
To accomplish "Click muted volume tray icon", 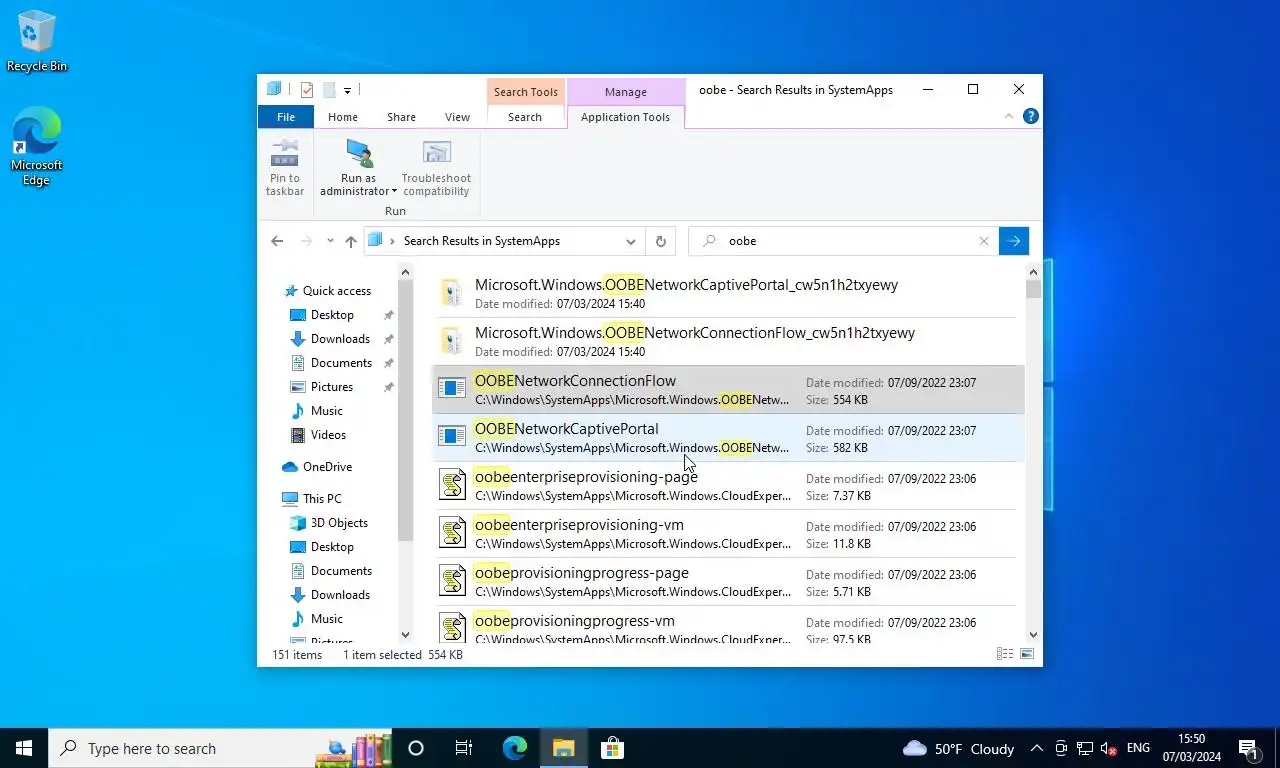I will (x=1109, y=748).
